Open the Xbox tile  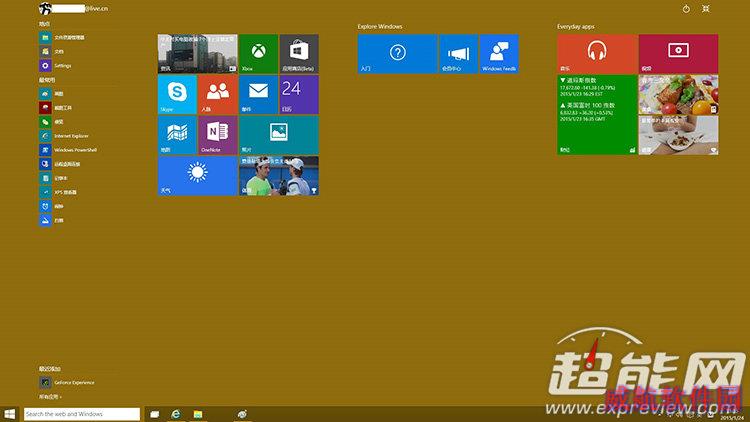click(258, 54)
